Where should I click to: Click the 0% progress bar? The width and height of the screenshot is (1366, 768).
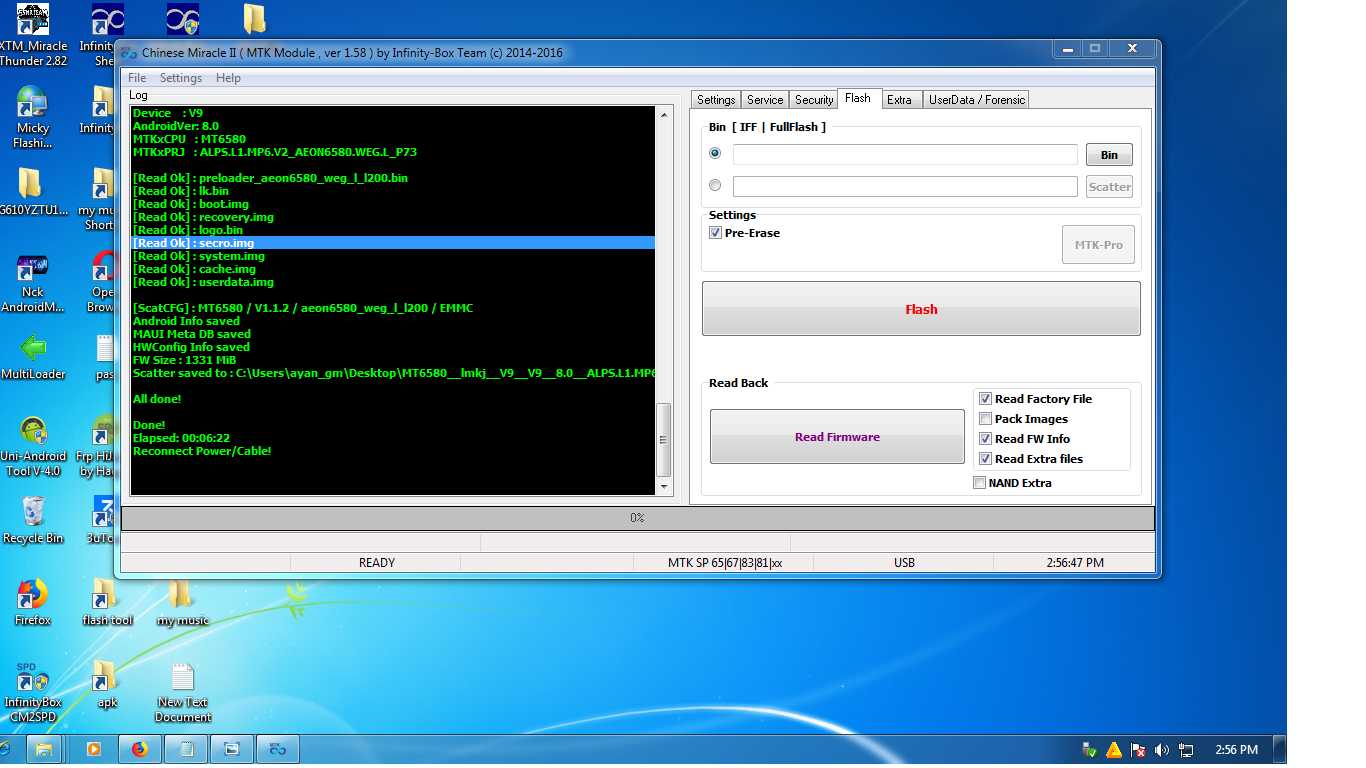tap(637, 518)
